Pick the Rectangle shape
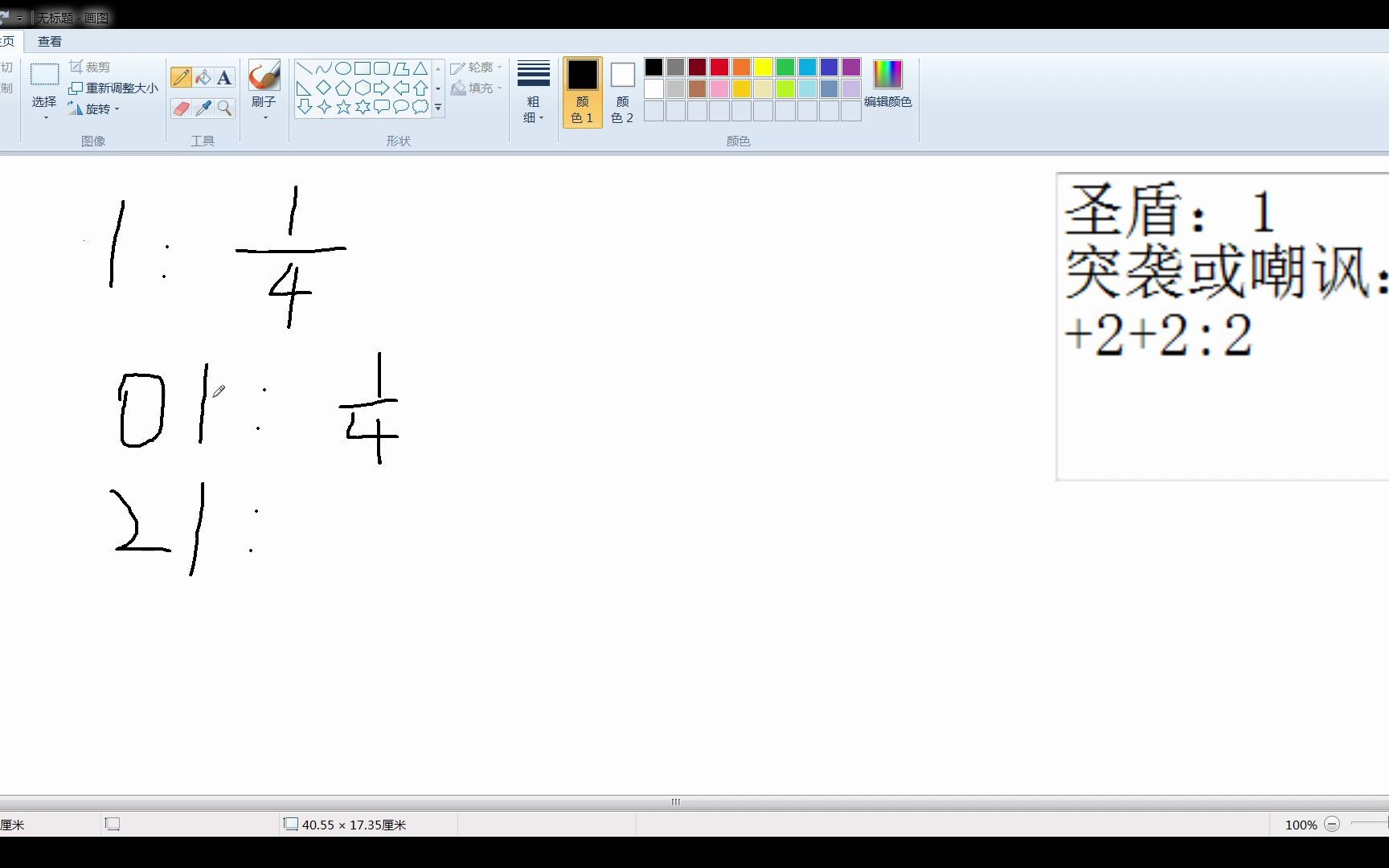 click(x=363, y=68)
